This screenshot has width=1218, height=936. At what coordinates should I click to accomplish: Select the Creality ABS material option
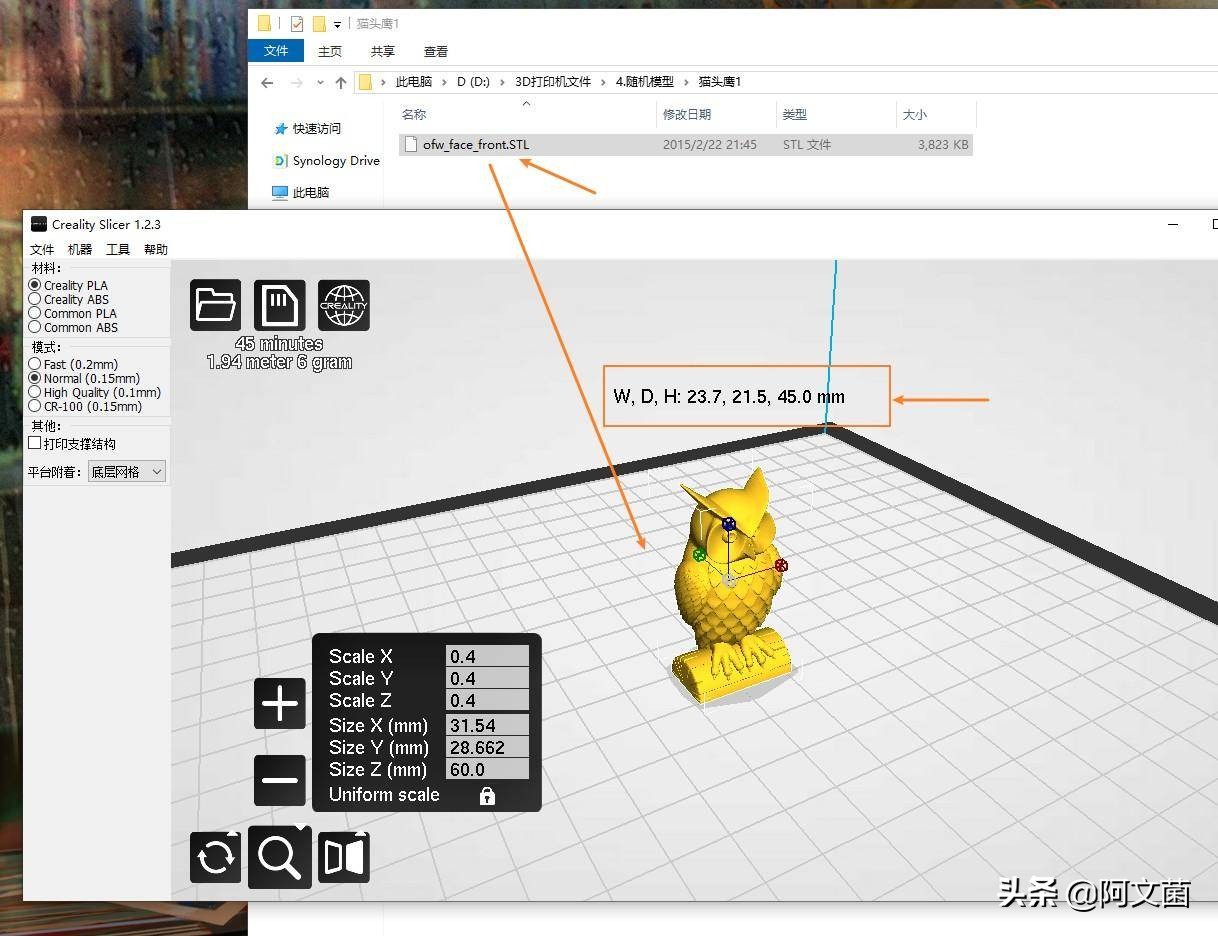[33, 299]
